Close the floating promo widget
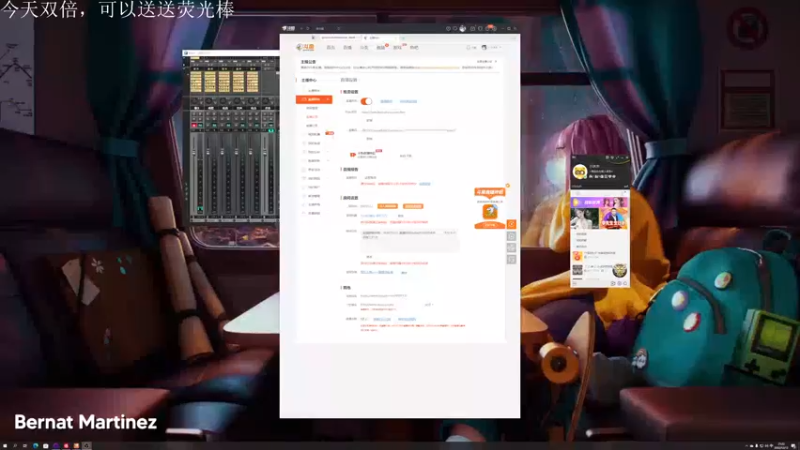The image size is (800, 450). click(508, 186)
